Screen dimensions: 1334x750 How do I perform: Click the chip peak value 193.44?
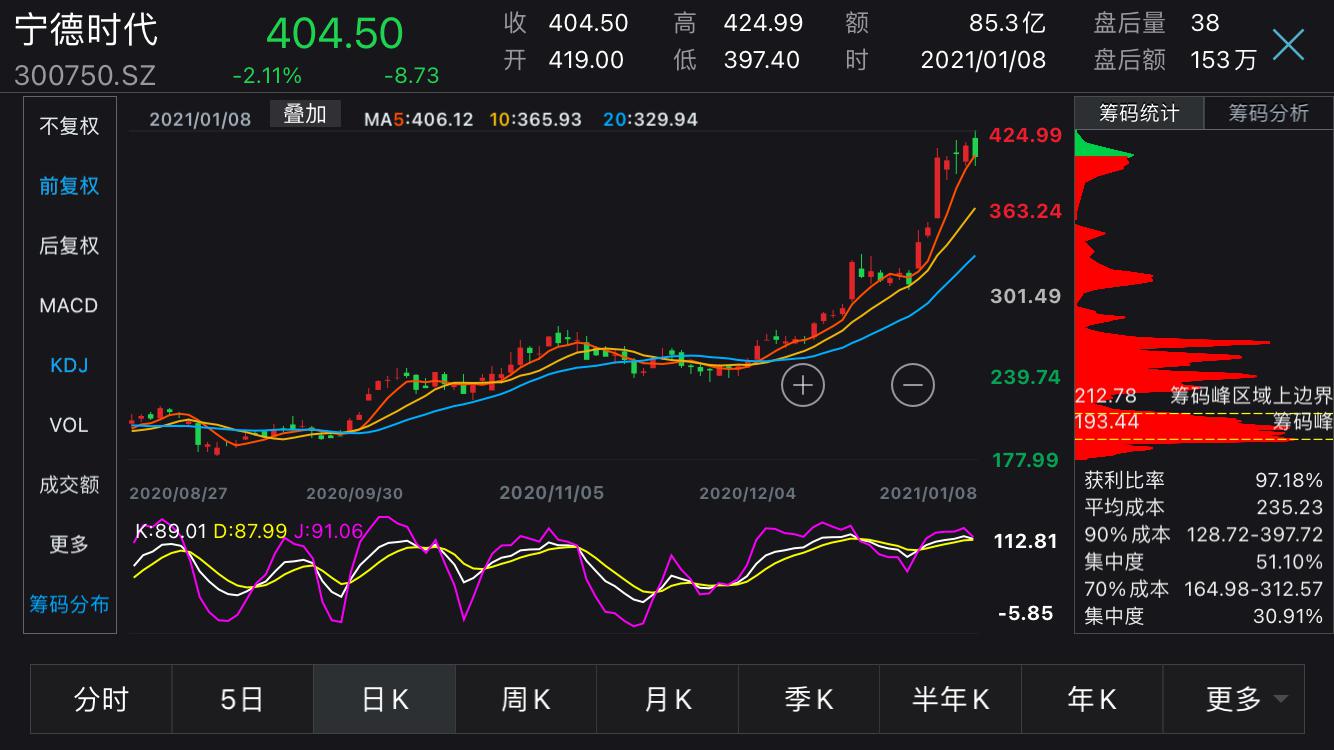pos(1107,422)
